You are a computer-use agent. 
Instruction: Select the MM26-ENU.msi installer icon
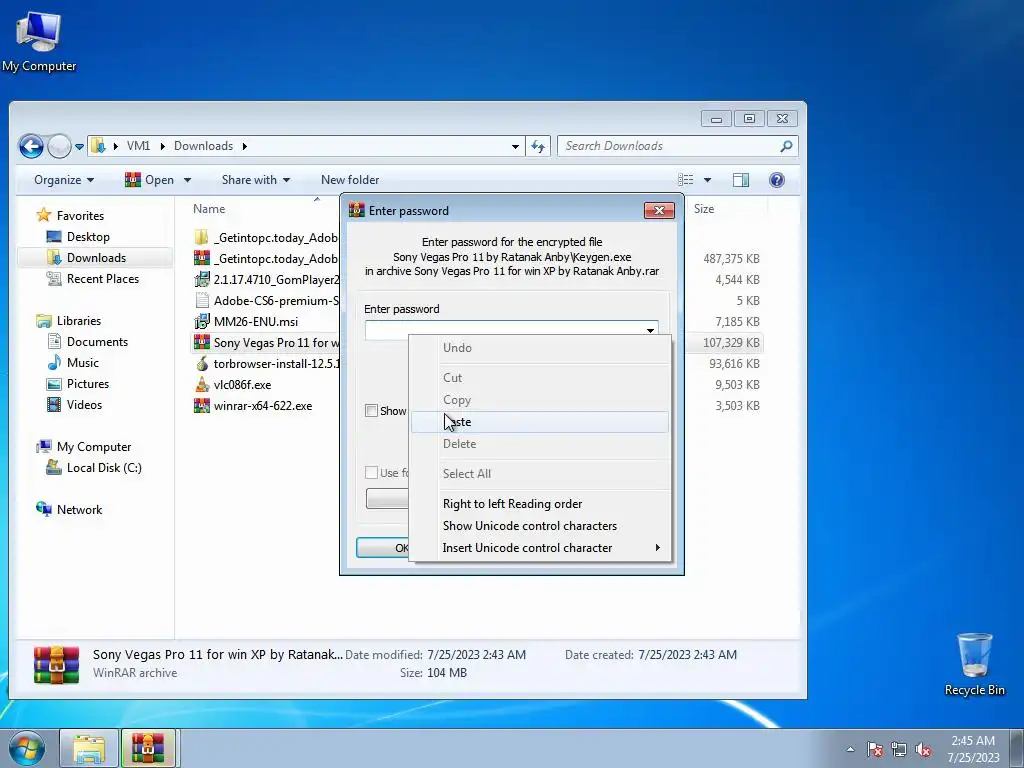202,321
